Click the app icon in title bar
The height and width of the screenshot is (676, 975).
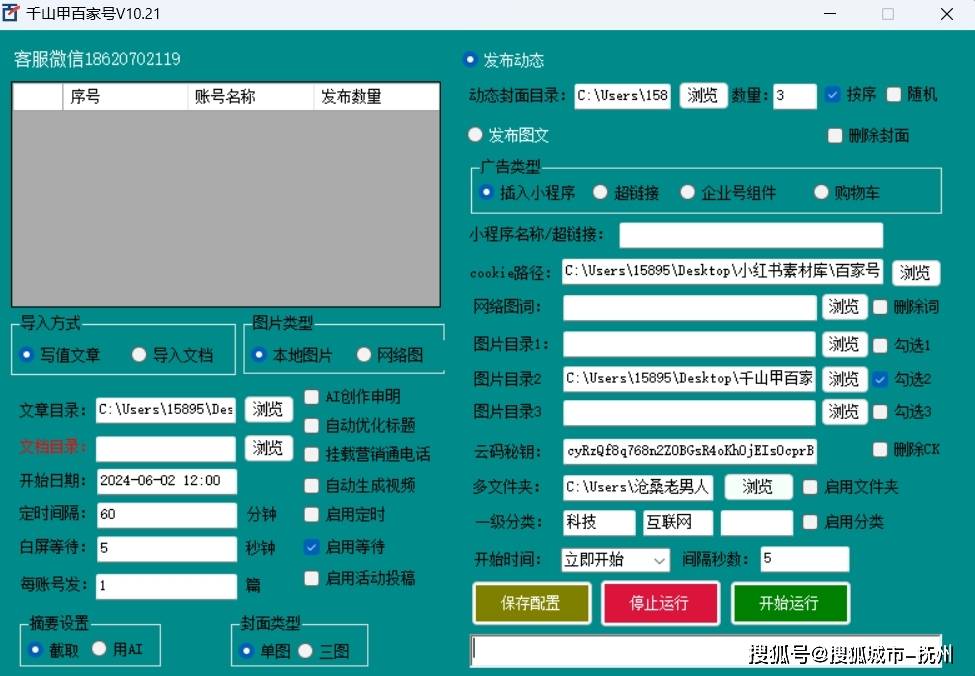click(11, 13)
